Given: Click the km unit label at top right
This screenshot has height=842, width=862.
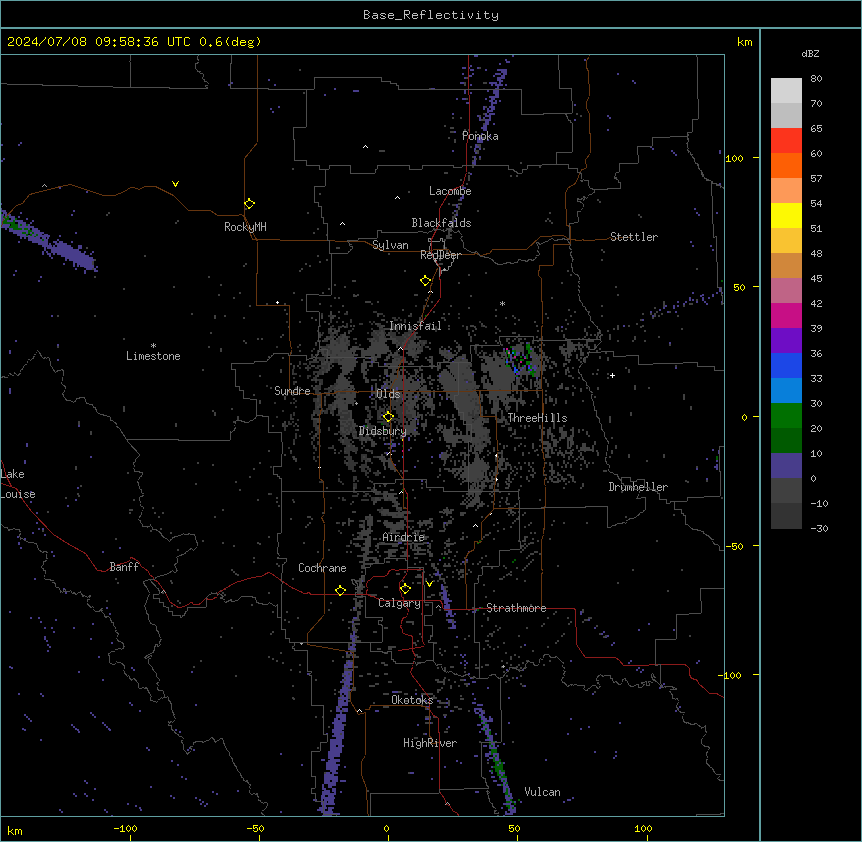Looking at the screenshot, I should coord(745,42).
